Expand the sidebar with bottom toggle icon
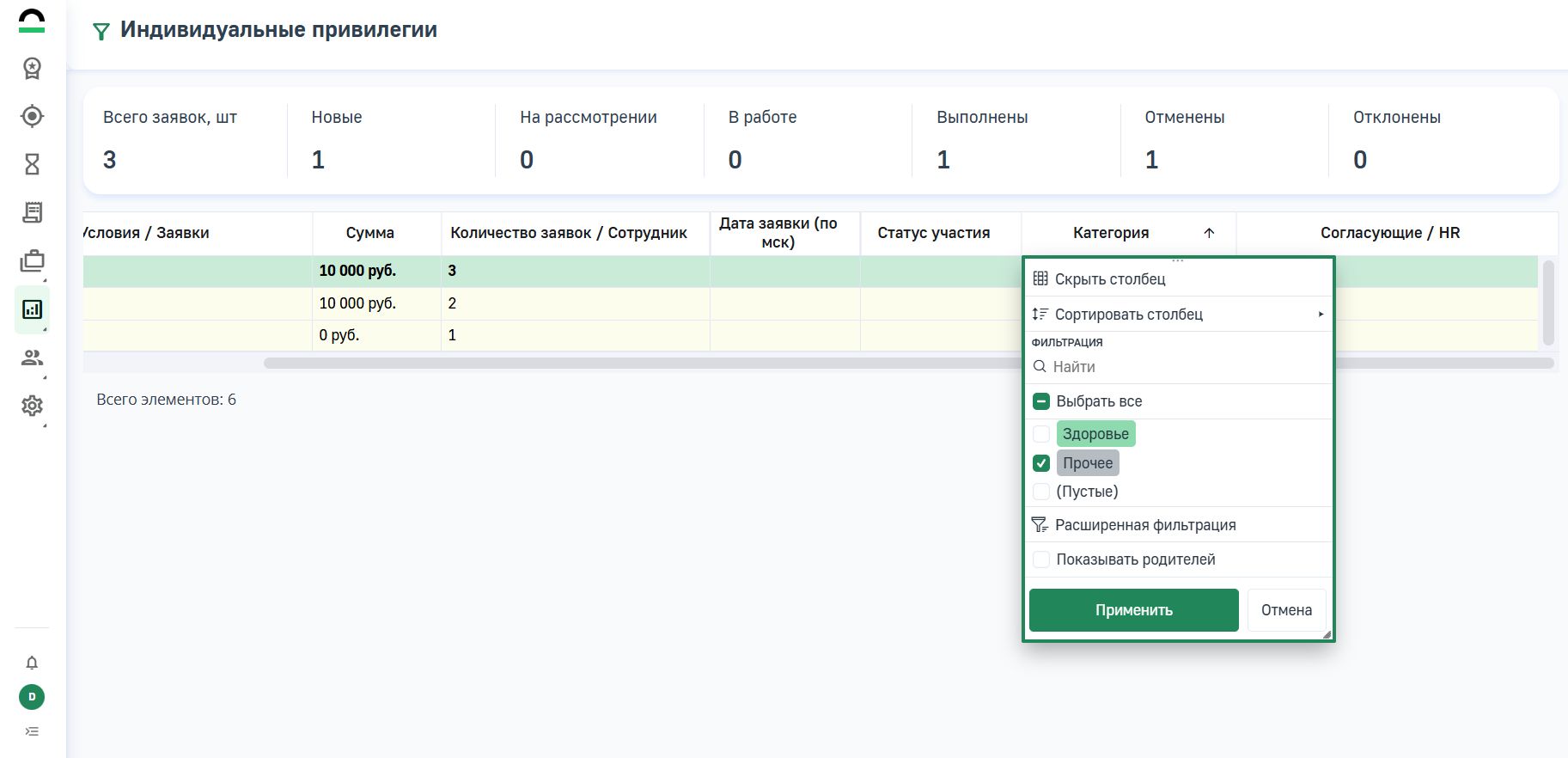Viewport: 1568px width, 758px height. (32, 731)
